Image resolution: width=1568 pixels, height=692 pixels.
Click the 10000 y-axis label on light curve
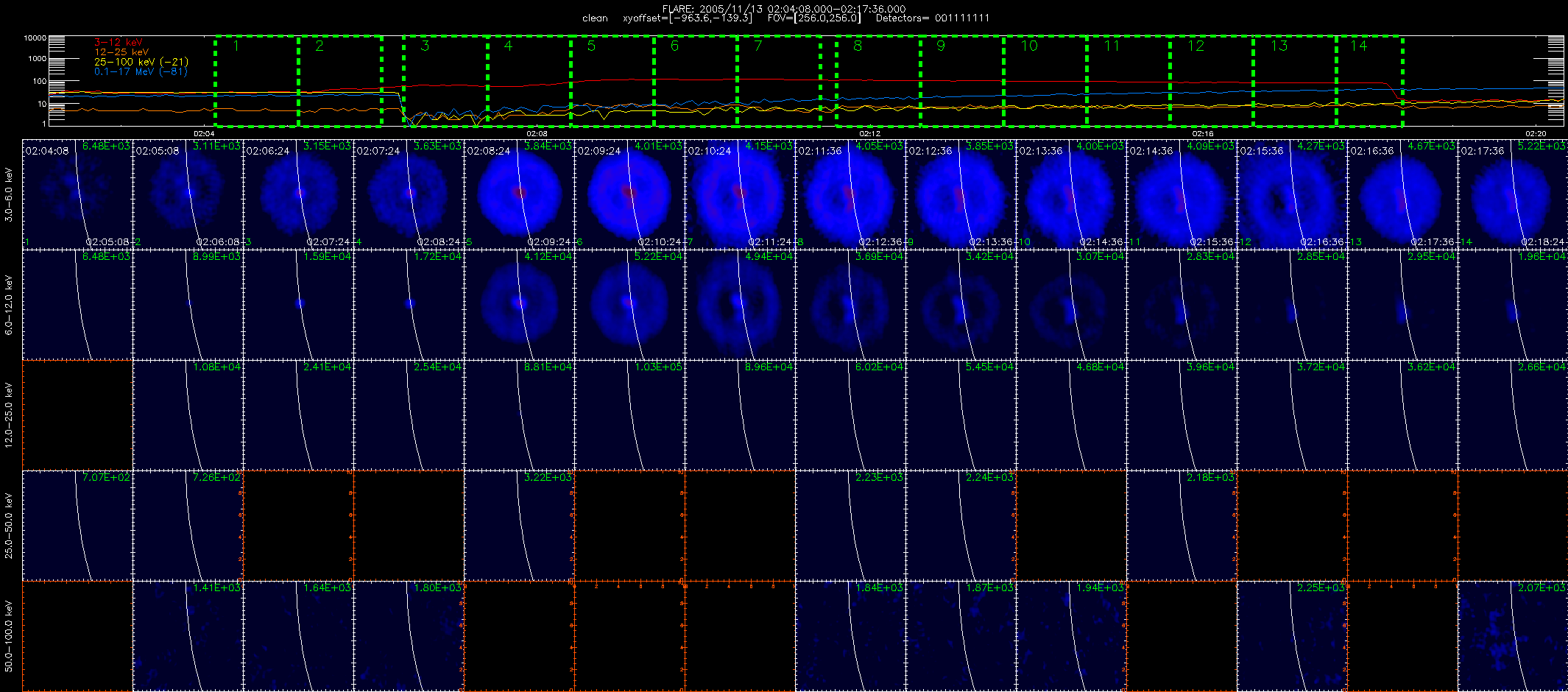pos(35,38)
